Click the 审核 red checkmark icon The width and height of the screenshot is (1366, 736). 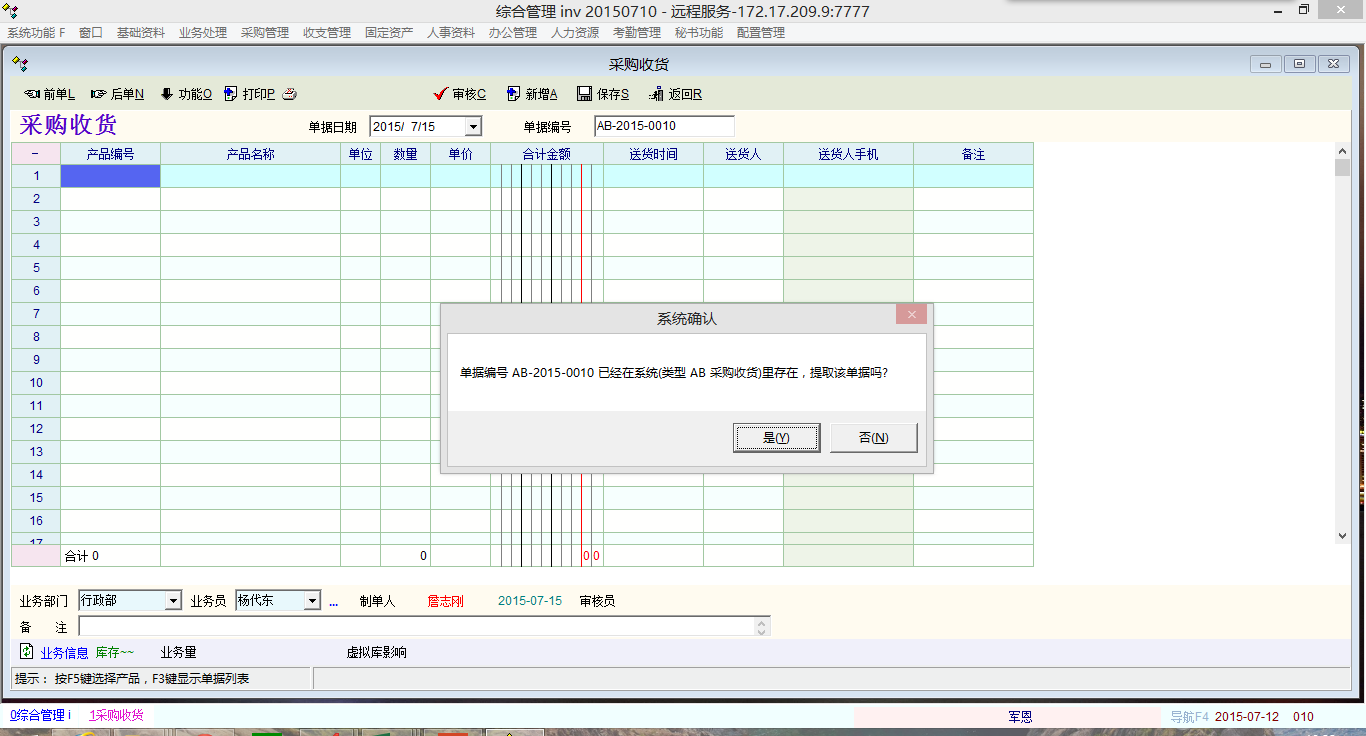coord(440,94)
